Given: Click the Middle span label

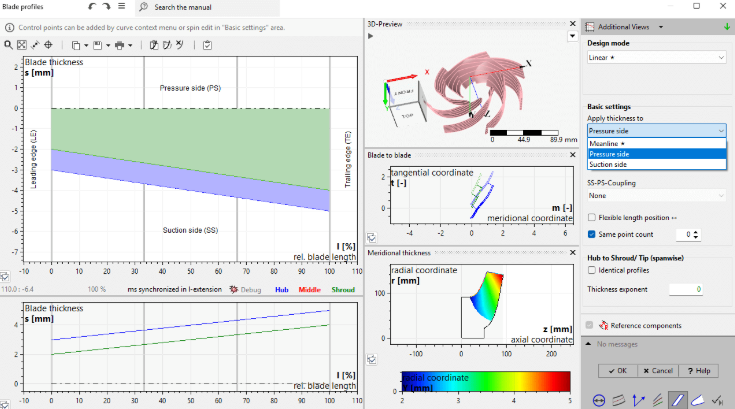Looking at the screenshot, I should [309, 290].
